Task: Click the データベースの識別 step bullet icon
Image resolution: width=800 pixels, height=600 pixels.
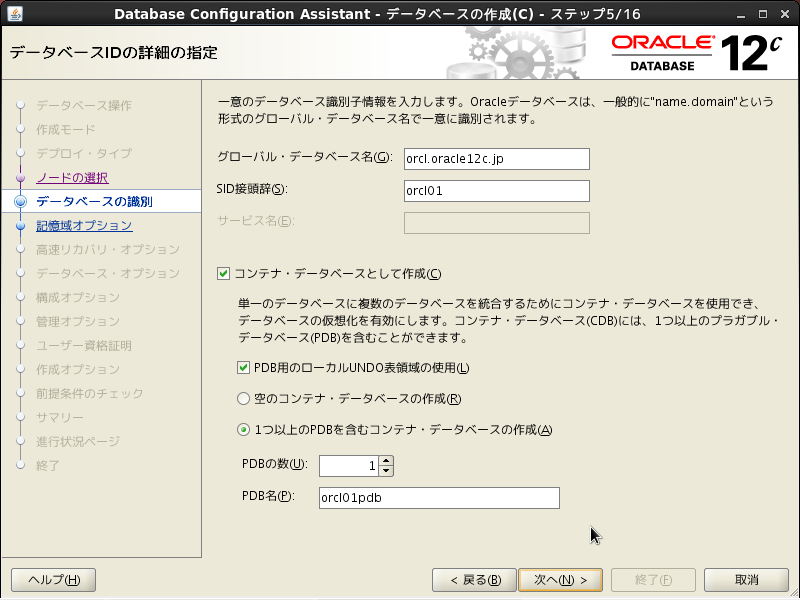Action: coord(20,202)
